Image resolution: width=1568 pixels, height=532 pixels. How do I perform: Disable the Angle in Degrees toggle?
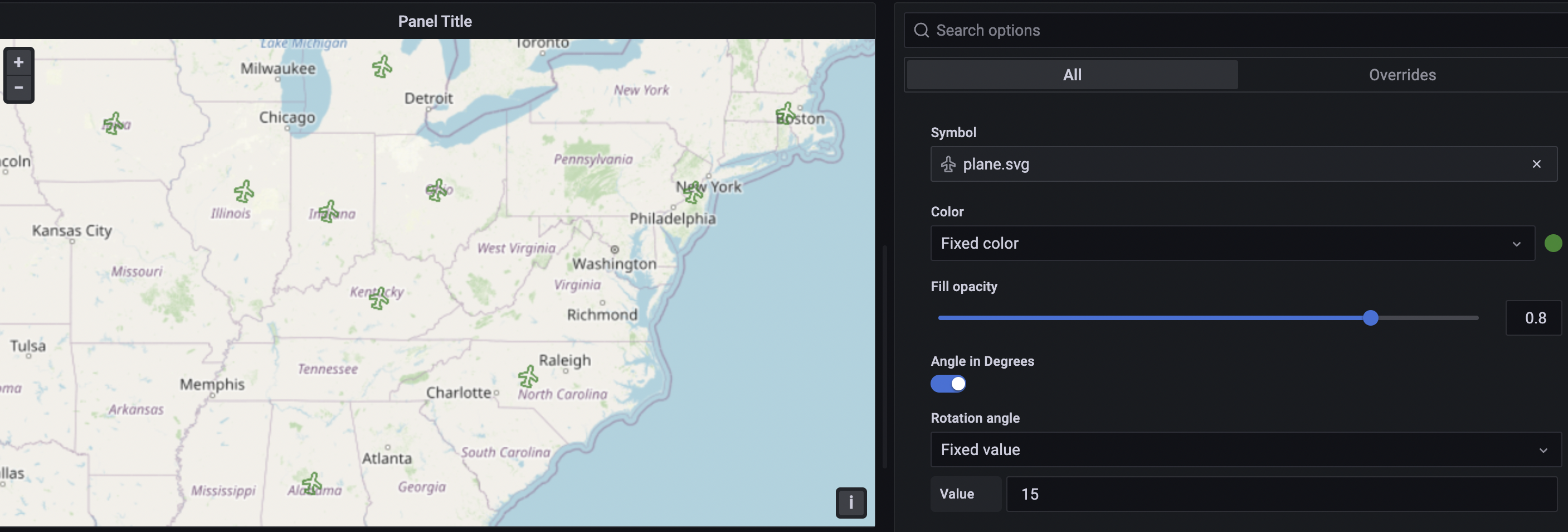[x=948, y=384]
